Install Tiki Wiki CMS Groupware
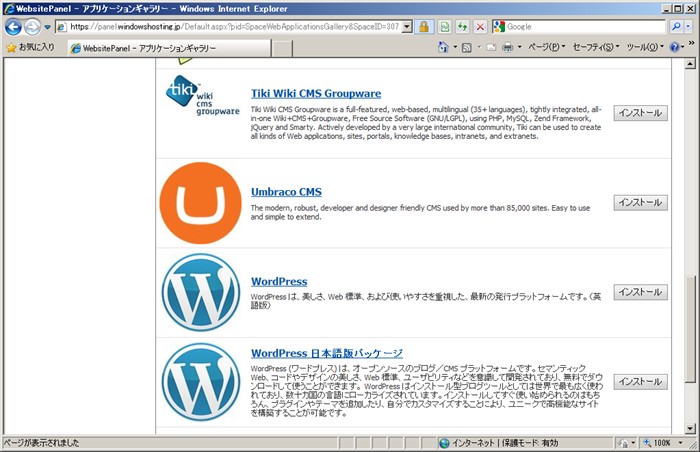Viewport: 700px width, 452px height. point(640,113)
